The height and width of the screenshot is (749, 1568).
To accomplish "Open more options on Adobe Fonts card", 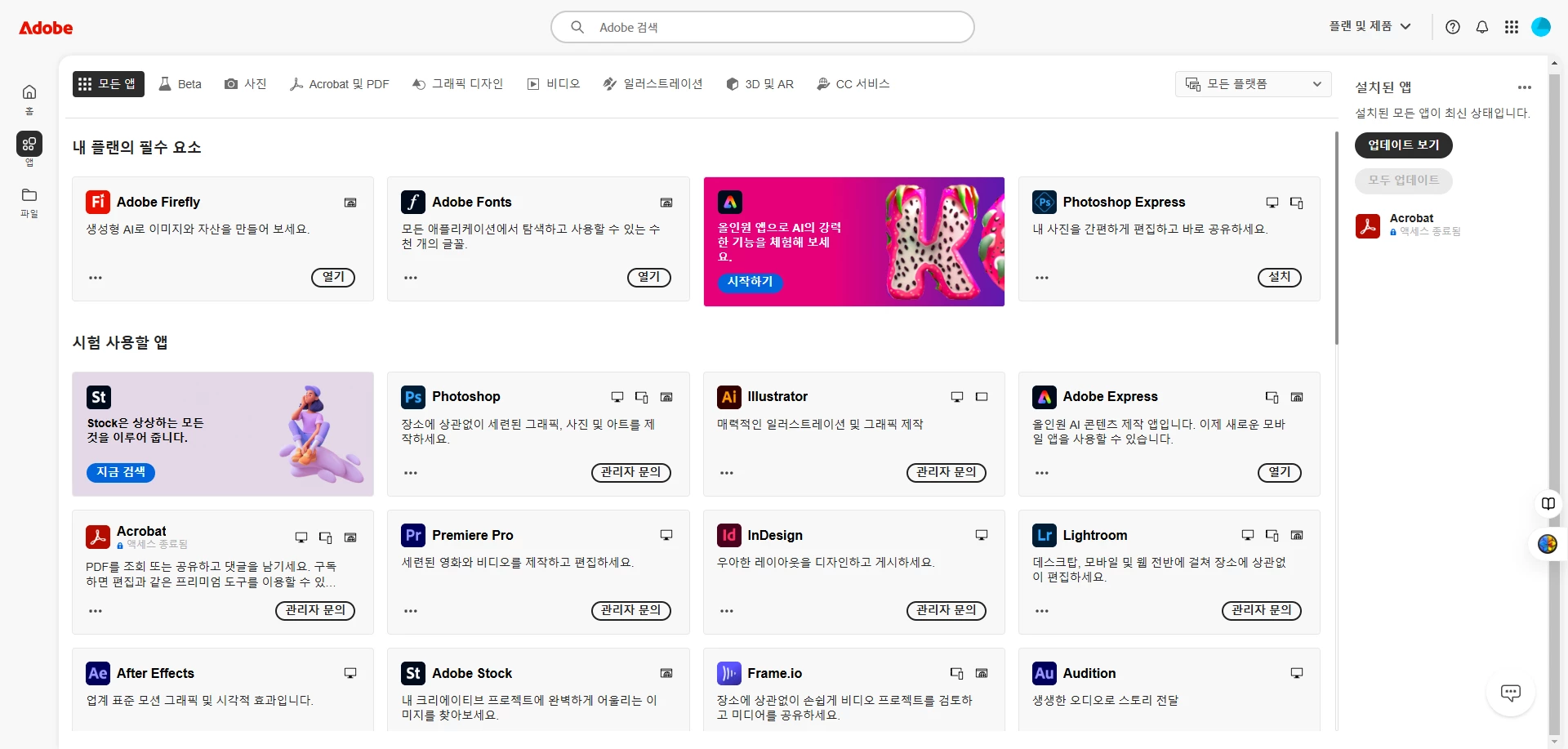I will 411,278.
